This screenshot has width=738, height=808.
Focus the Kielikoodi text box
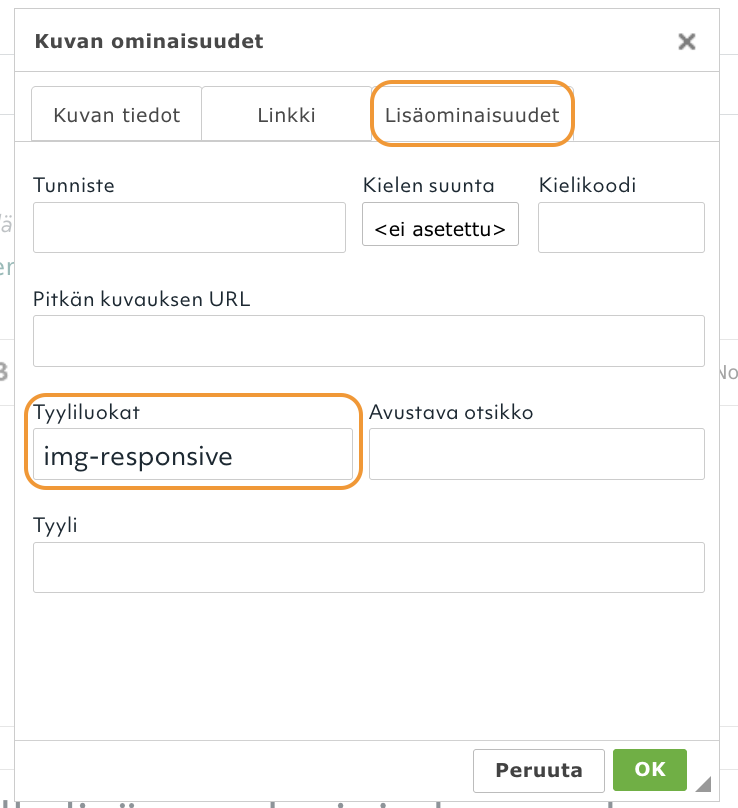pos(621,228)
